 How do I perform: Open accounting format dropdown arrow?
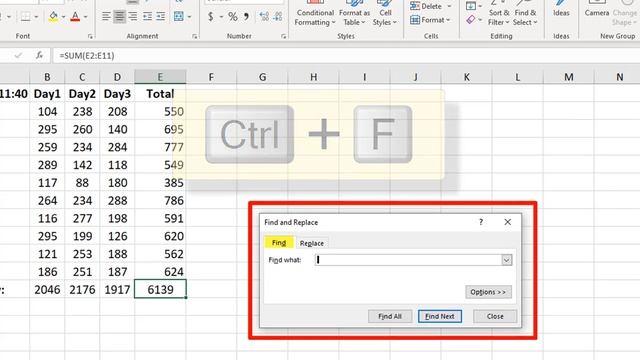pos(221,17)
